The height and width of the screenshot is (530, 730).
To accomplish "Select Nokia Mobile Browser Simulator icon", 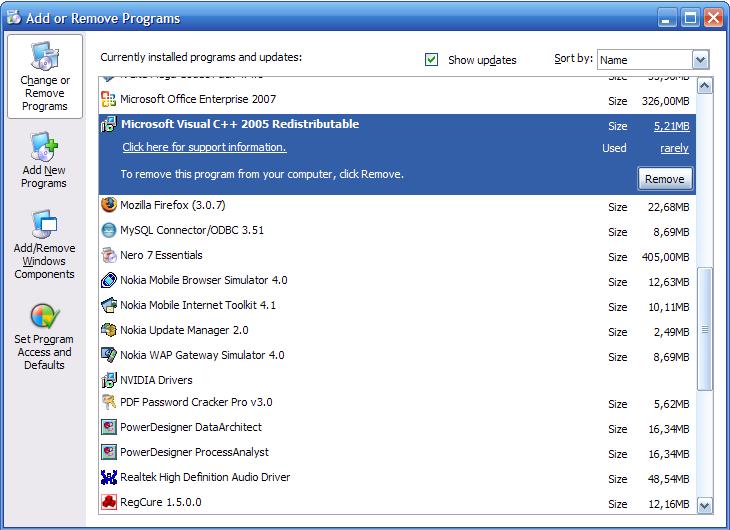I will (108, 280).
